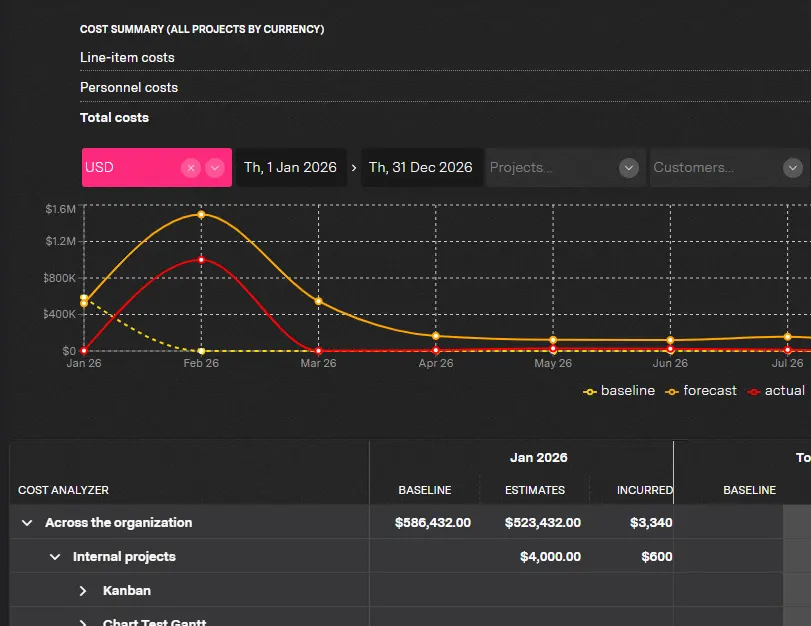The width and height of the screenshot is (811, 626).
Task: Collapse the Across the organization row
Action: pos(27,523)
